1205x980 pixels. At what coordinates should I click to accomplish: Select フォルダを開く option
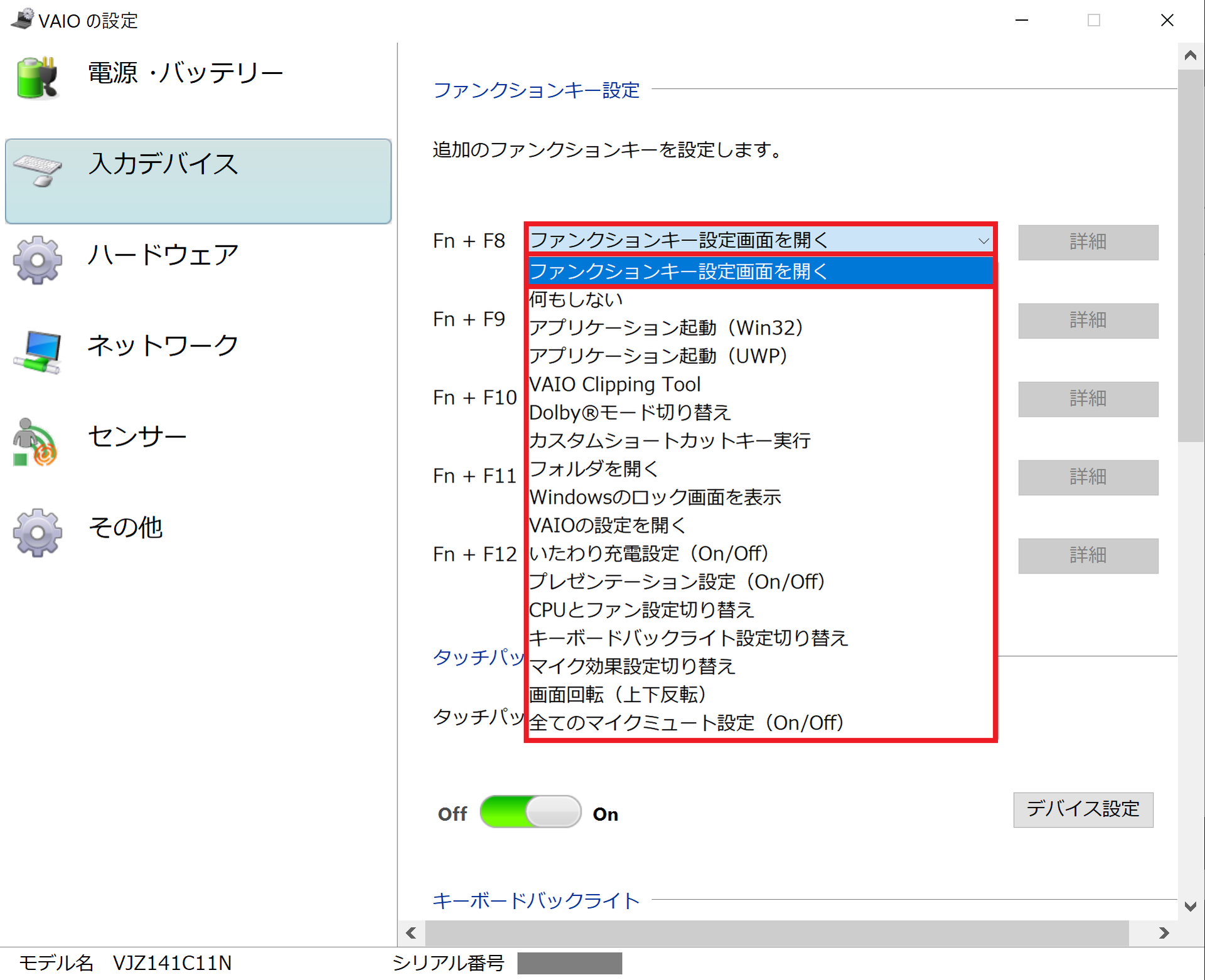(x=761, y=469)
